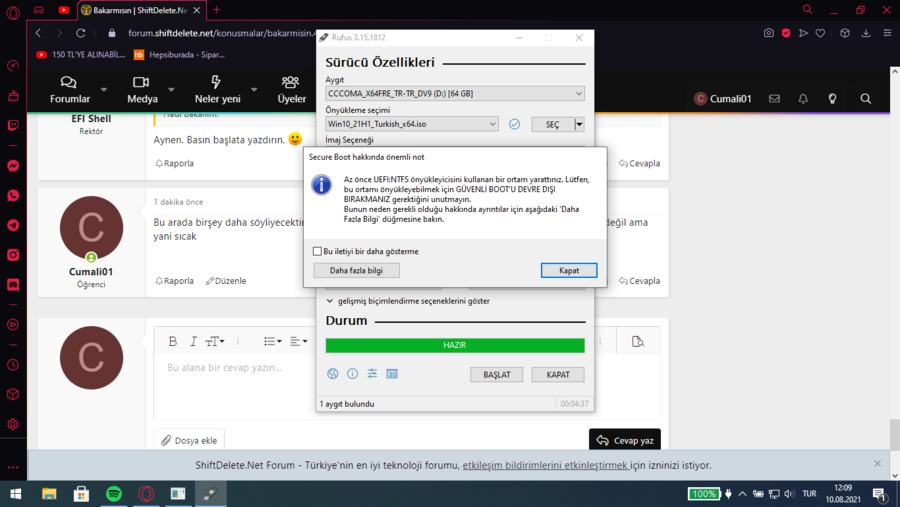The image size is (900, 507).
Task: Click the HAZIR green progress bar
Action: click(455, 345)
